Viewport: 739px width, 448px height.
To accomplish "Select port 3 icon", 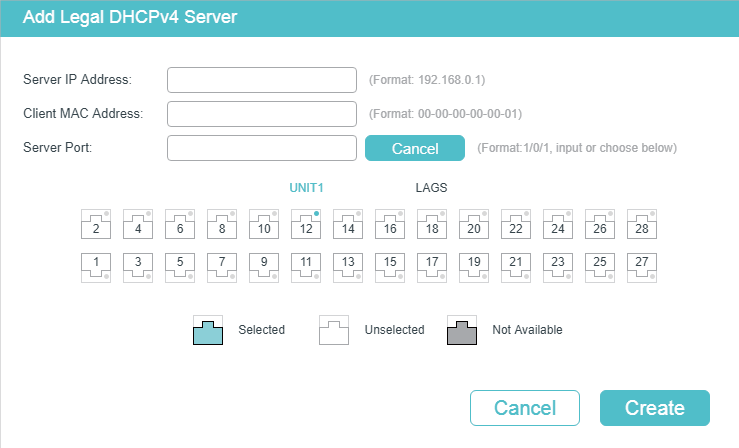I will click(138, 268).
